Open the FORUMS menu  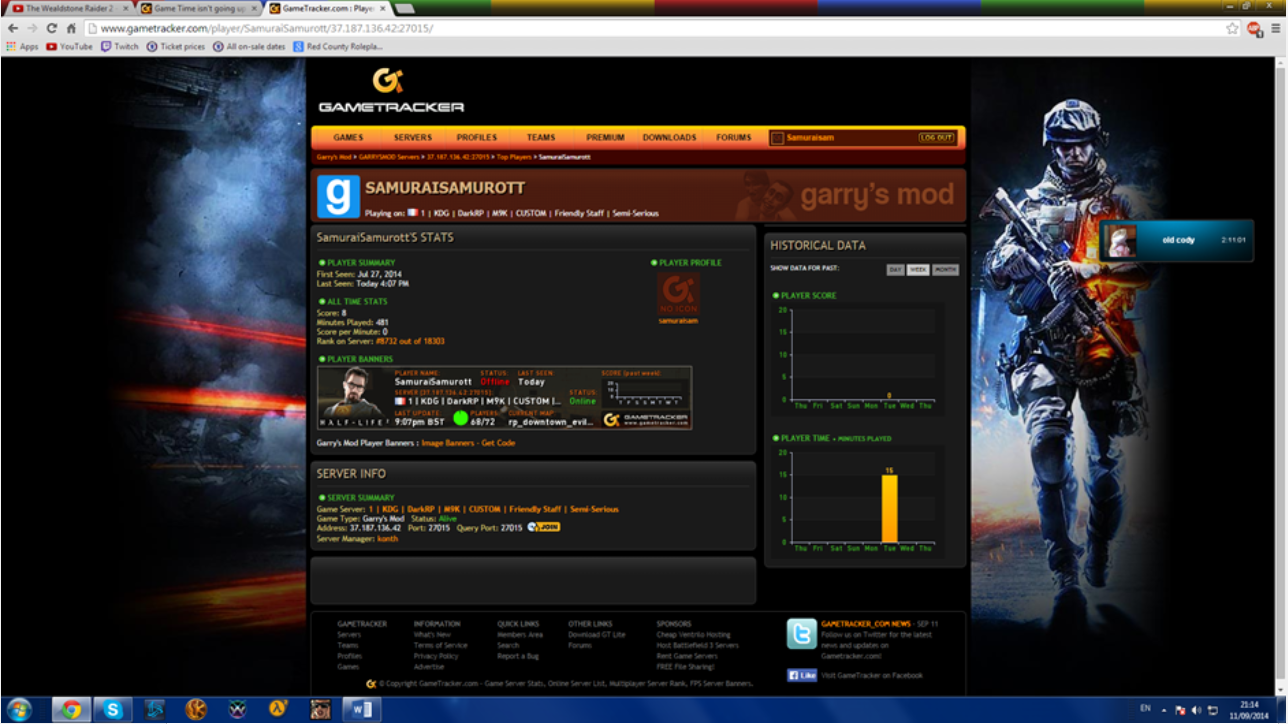point(733,138)
